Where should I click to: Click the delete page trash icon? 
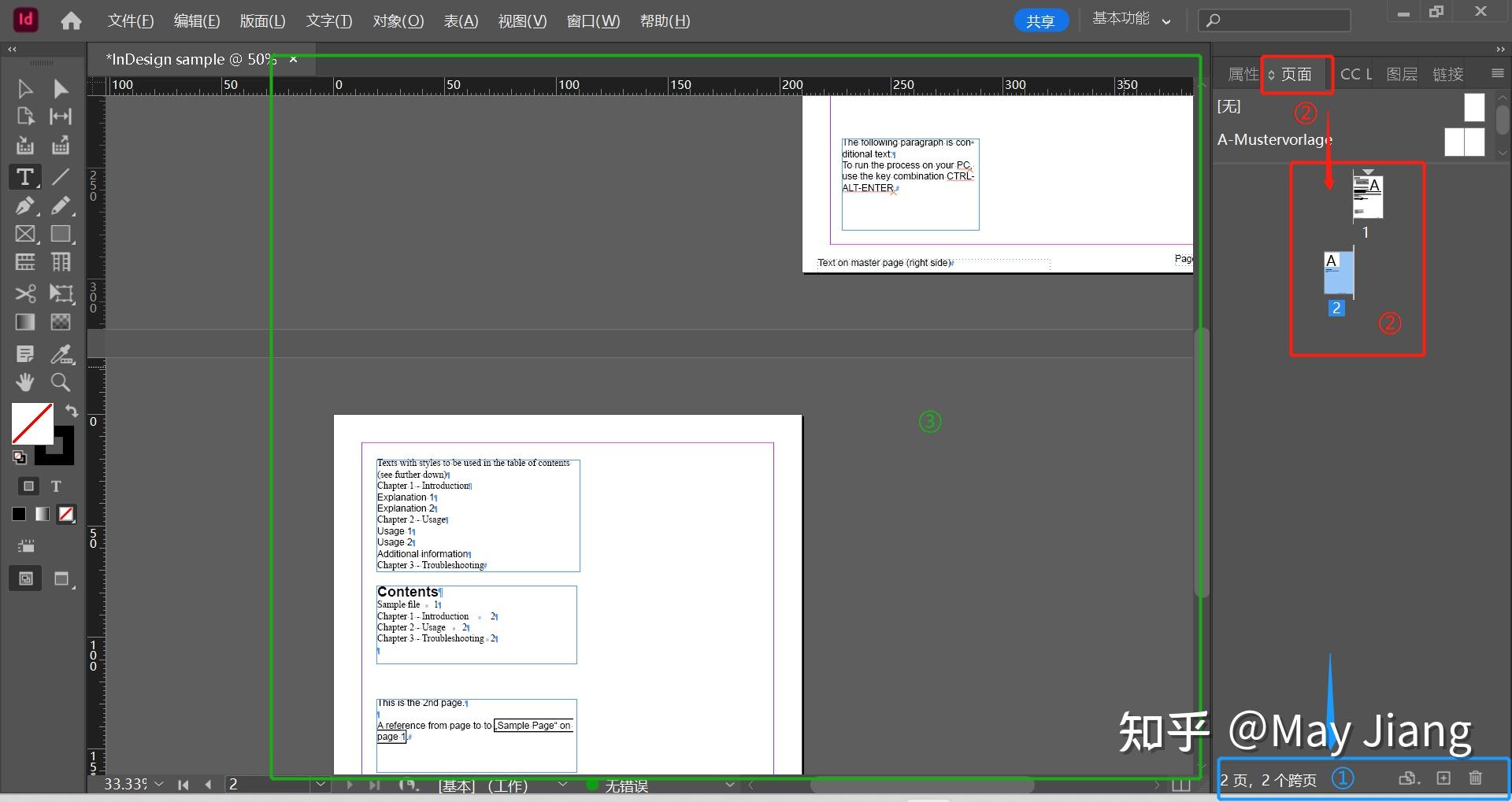[1476, 778]
